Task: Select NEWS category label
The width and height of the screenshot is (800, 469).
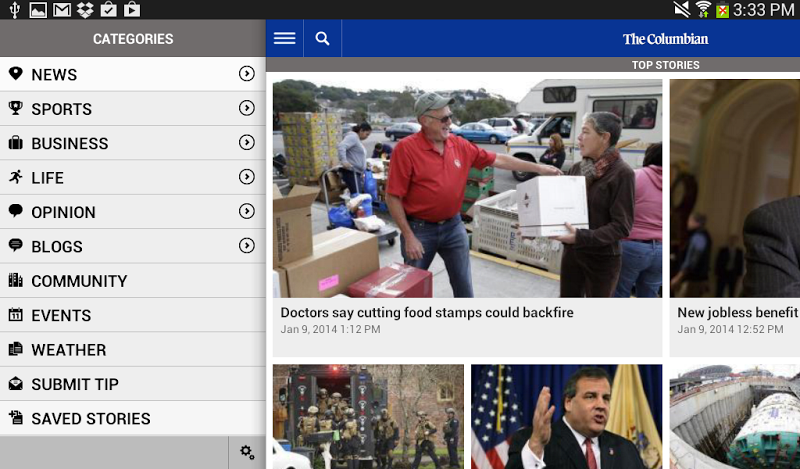Action: pyautogui.click(x=54, y=75)
